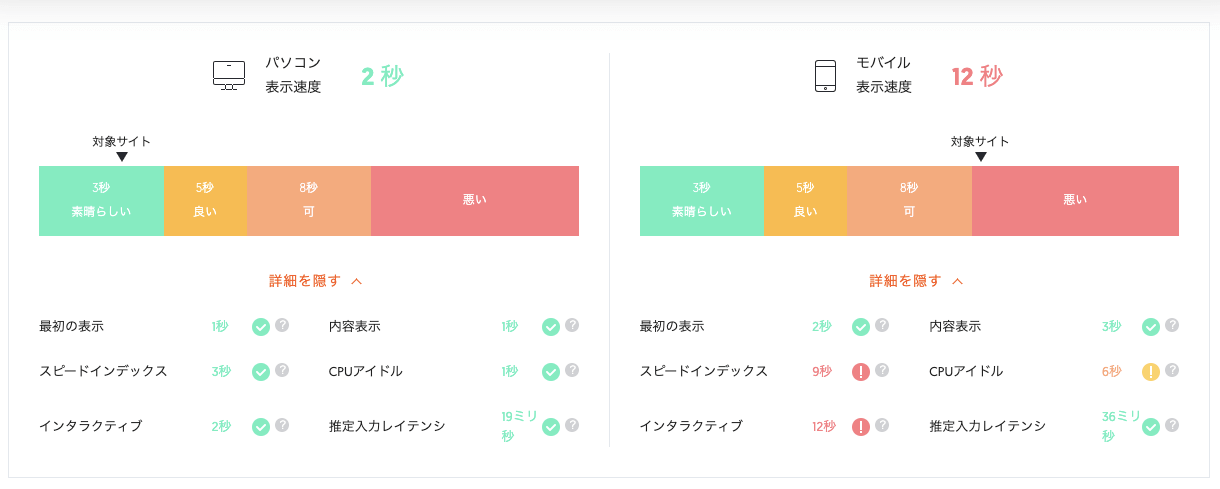1220x489 pixels.
Task: Click green 素晴らしい segment on PC bar
Action: [x=101, y=200]
